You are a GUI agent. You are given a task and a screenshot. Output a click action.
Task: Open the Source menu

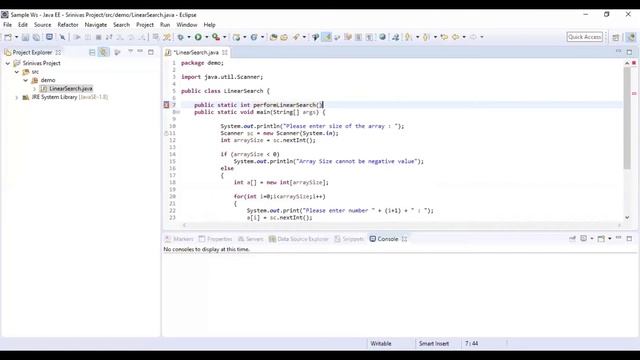point(42,25)
